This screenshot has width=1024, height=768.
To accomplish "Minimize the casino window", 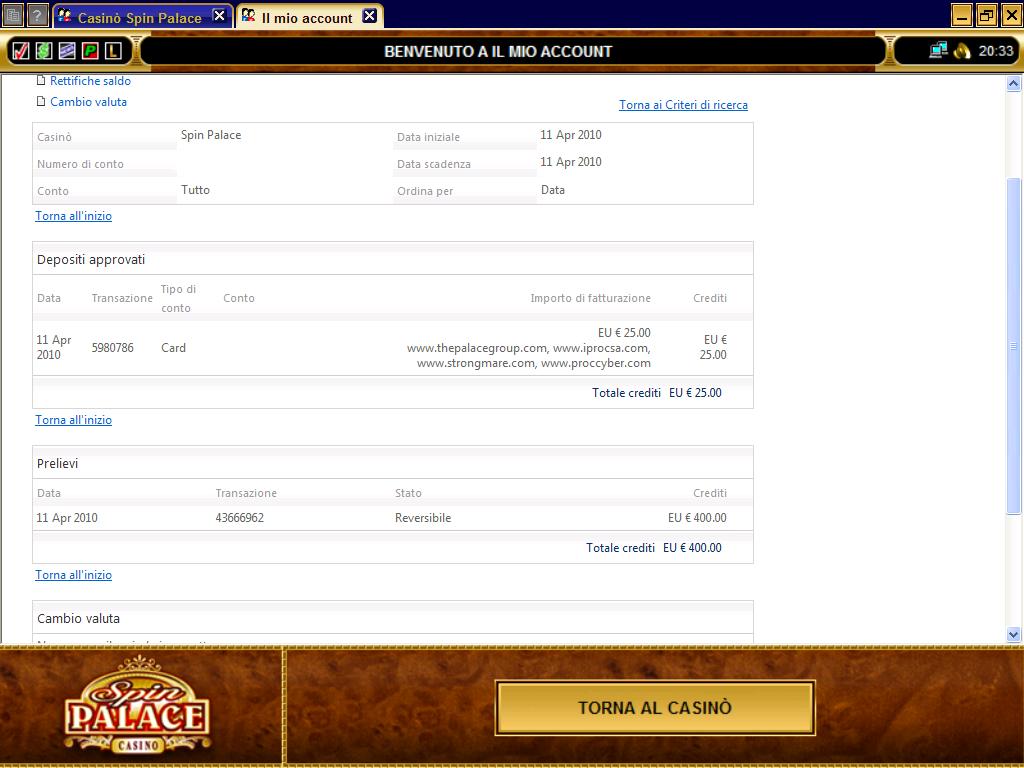I will [x=961, y=14].
